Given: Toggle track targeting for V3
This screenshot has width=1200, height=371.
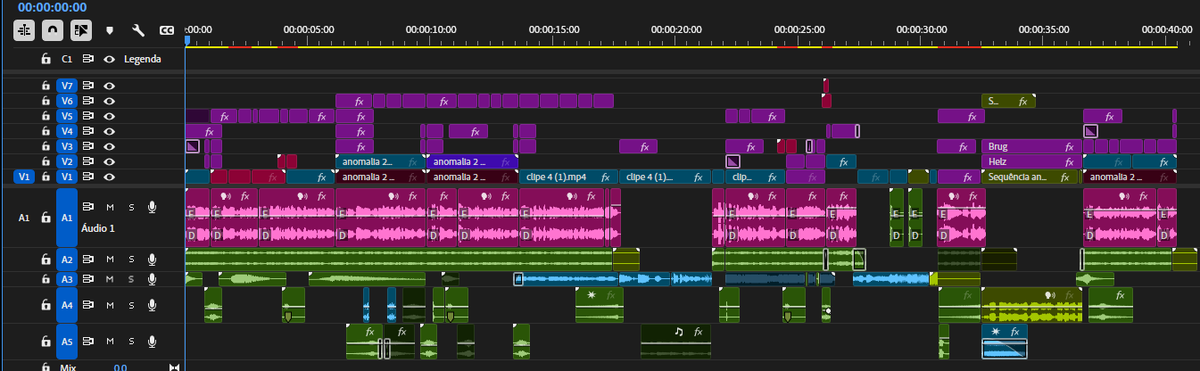Looking at the screenshot, I should coord(67,146).
